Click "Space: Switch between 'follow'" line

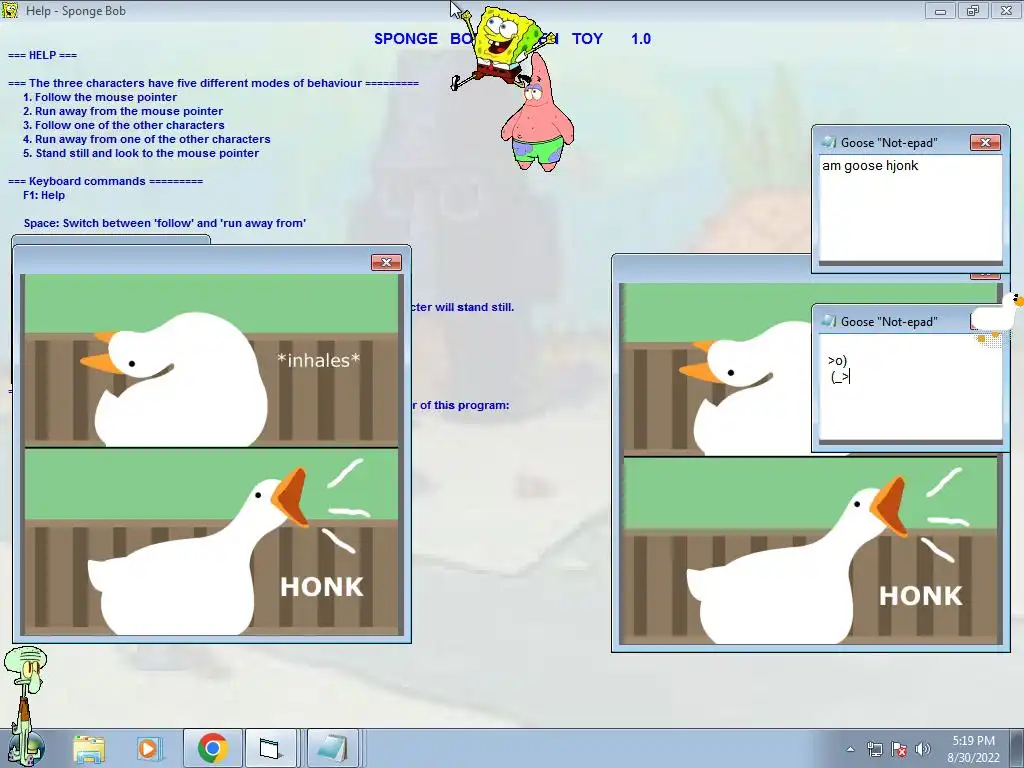(x=165, y=223)
